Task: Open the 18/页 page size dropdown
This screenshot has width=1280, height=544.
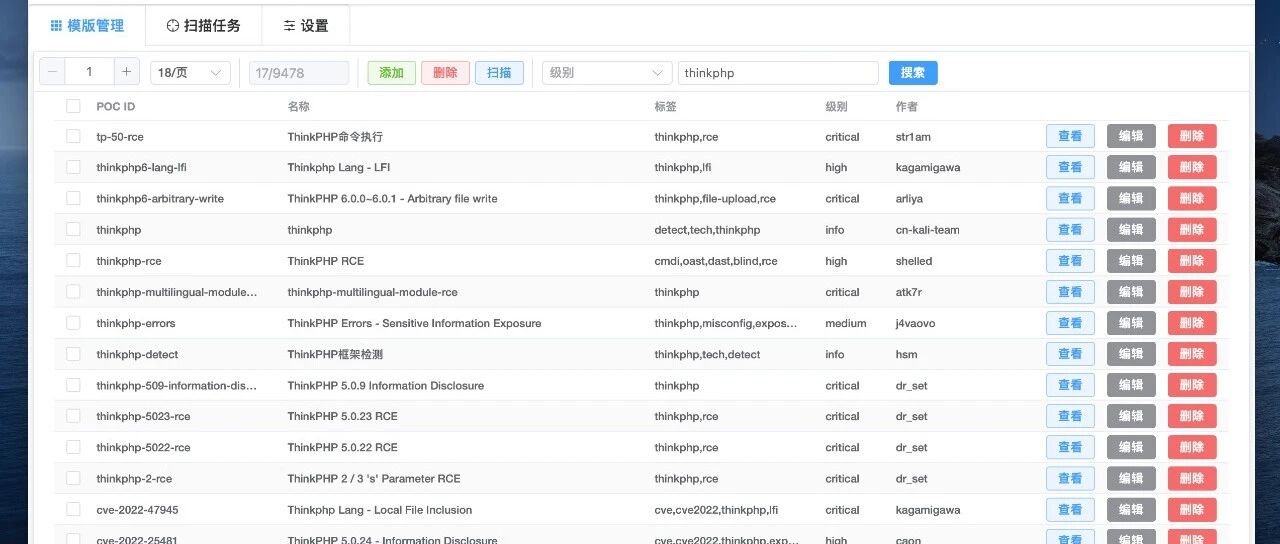Action: click(190, 72)
